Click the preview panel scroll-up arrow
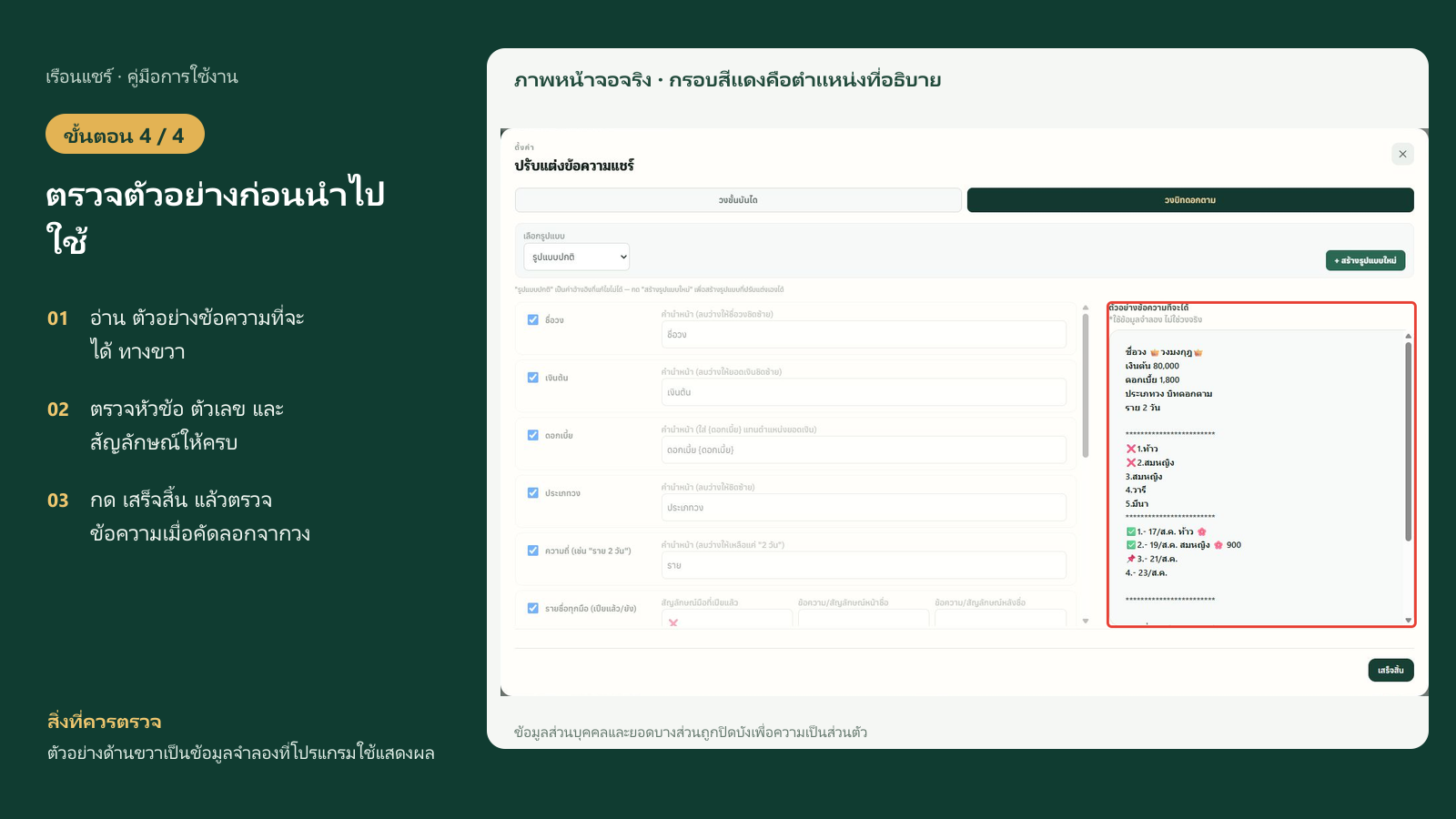1456x819 pixels. coord(1408,336)
